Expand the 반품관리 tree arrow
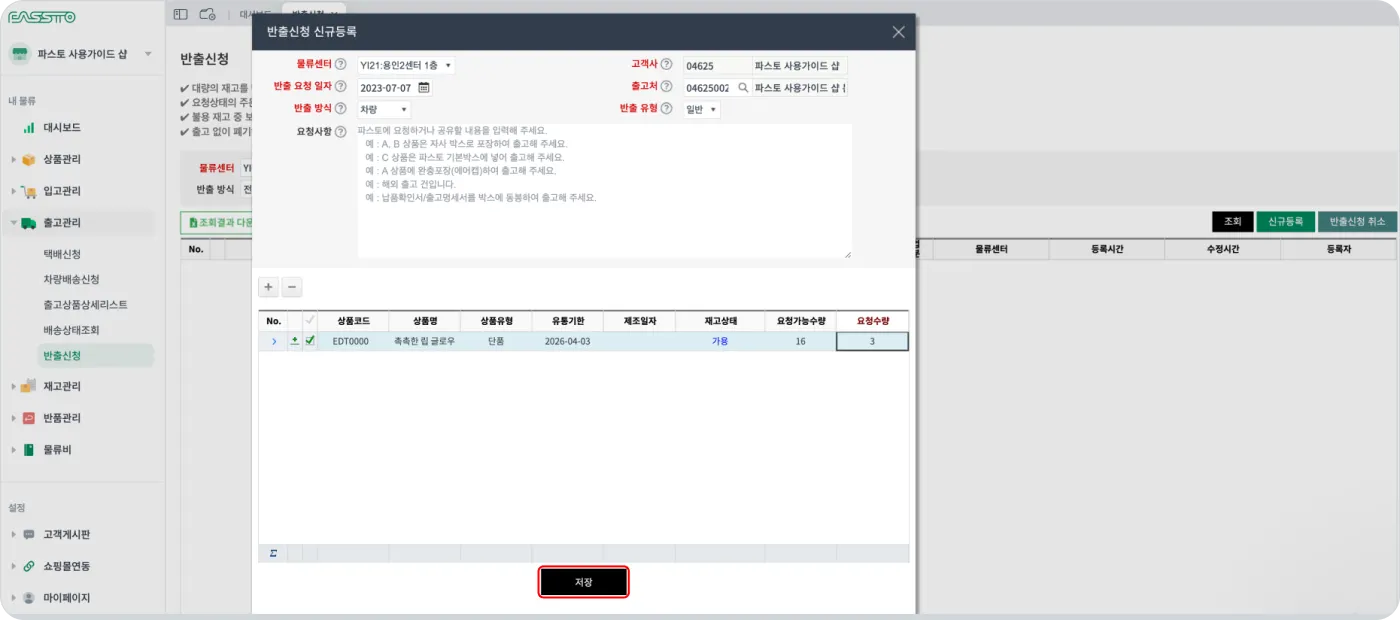This screenshot has height=620, width=1400. click(13, 418)
